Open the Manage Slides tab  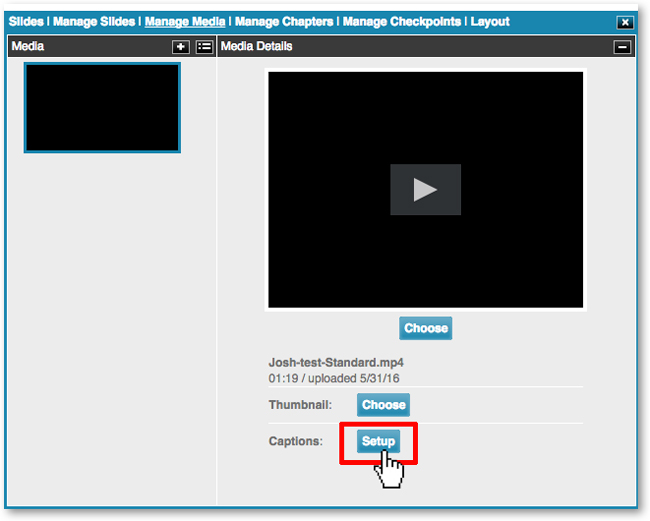tap(94, 22)
